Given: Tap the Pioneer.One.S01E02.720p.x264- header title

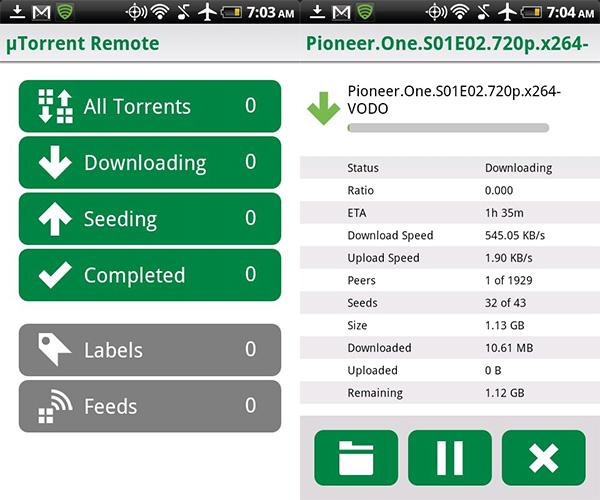Looking at the screenshot, I should [x=447, y=43].
